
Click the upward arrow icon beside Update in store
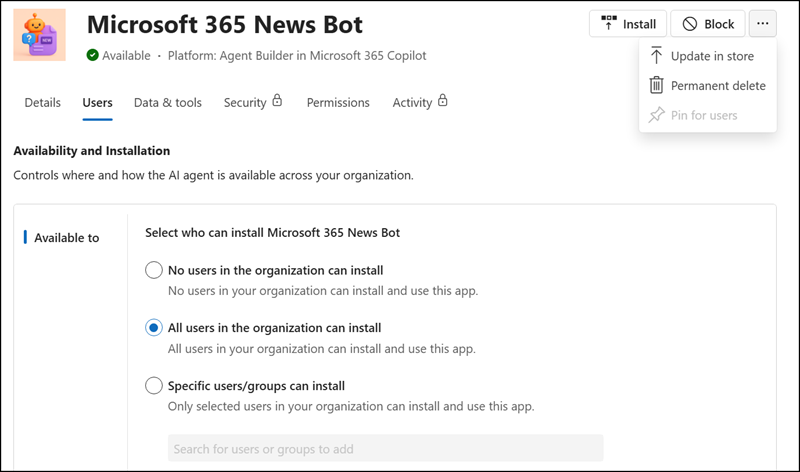click(656, 56)
